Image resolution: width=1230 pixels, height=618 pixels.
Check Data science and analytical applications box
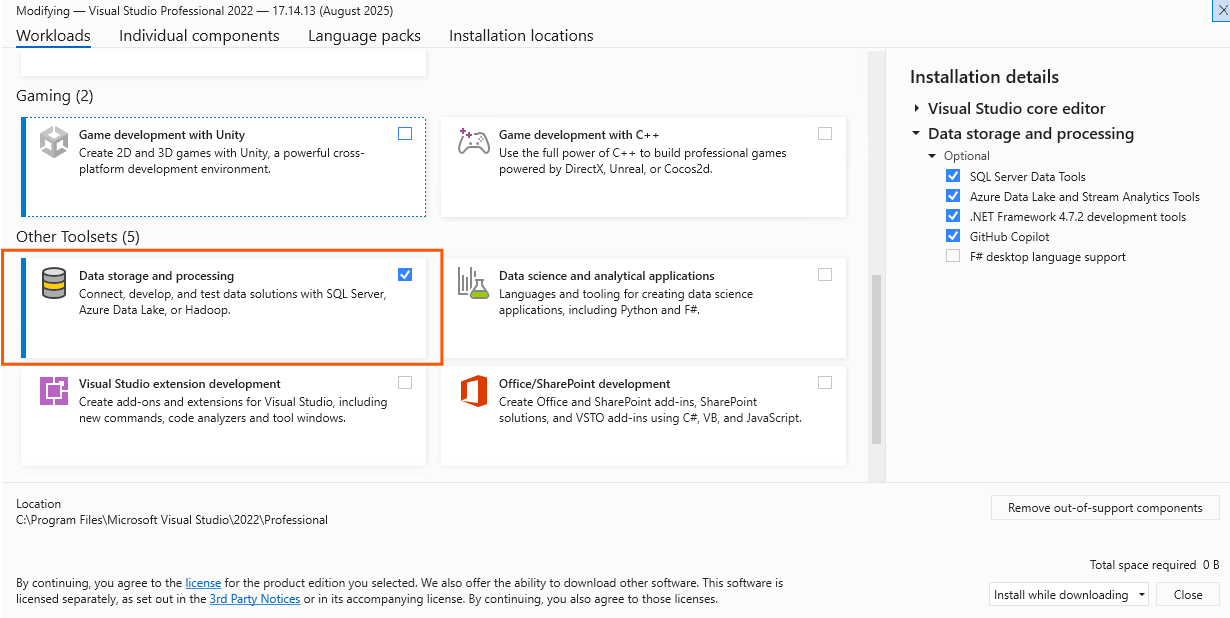(825, 275)
